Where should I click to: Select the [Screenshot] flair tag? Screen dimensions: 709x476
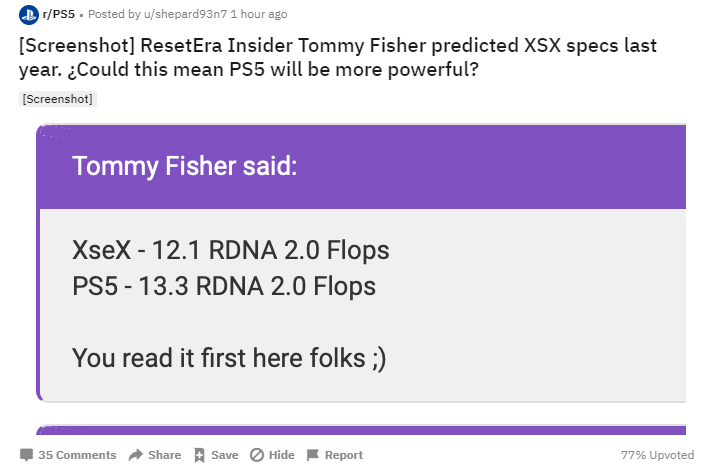point(57,99)
